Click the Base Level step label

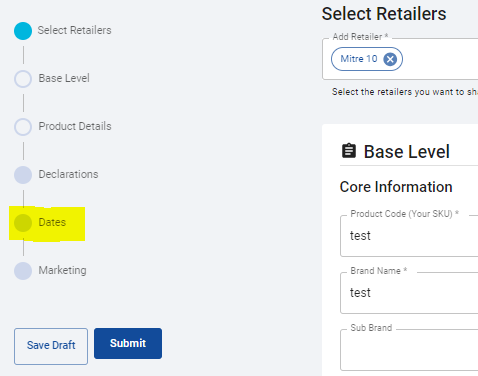tap(64, 78)
